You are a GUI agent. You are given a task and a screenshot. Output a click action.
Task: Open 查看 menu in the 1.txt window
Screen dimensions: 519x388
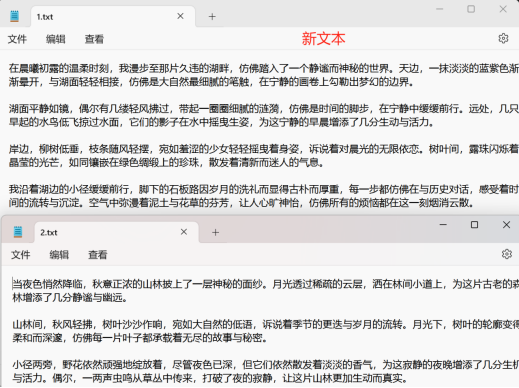pos(94,39)
